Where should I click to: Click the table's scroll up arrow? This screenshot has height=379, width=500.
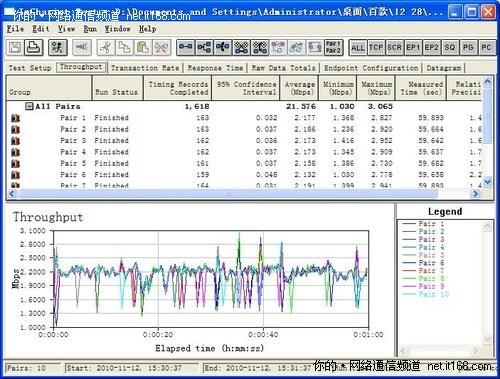(487, 81)
